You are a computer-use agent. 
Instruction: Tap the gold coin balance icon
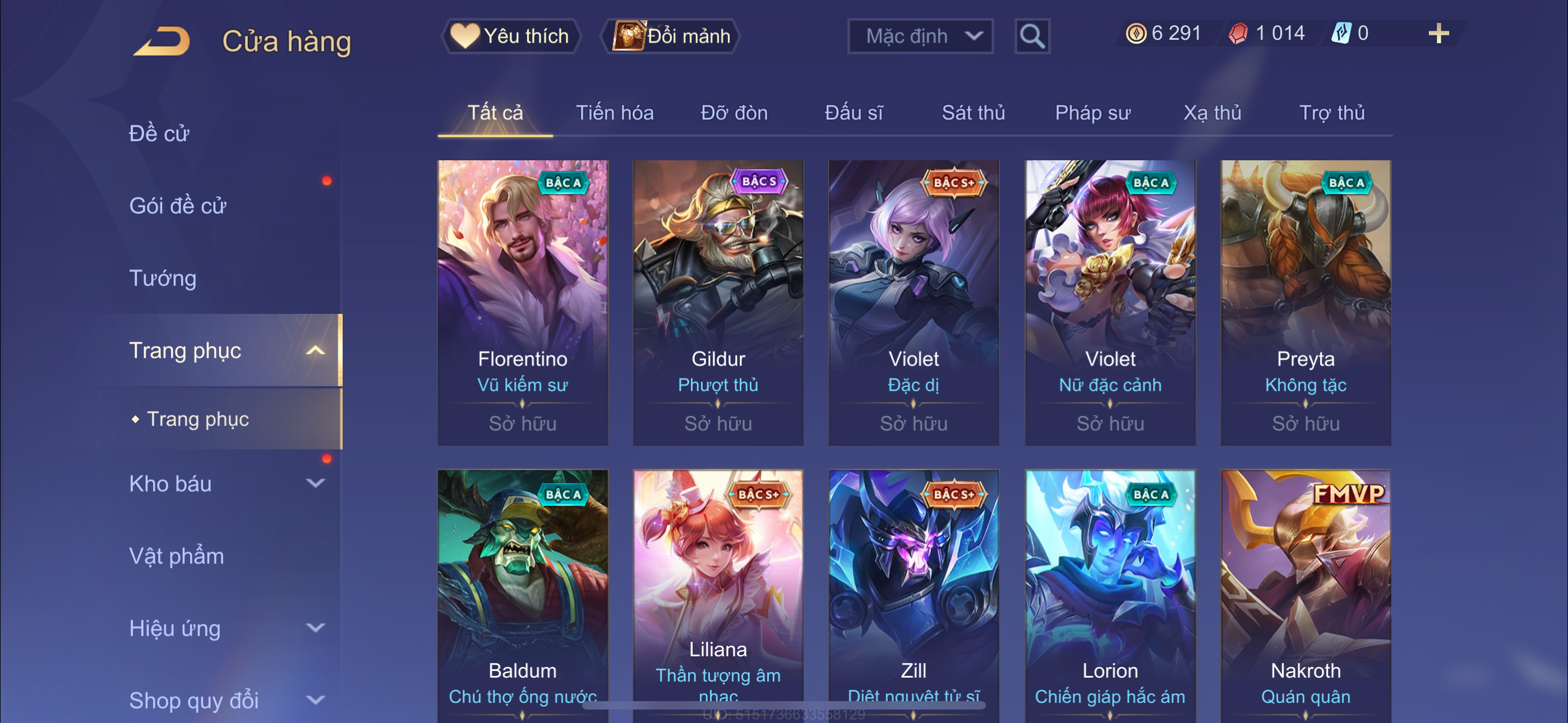(1136, 34)
